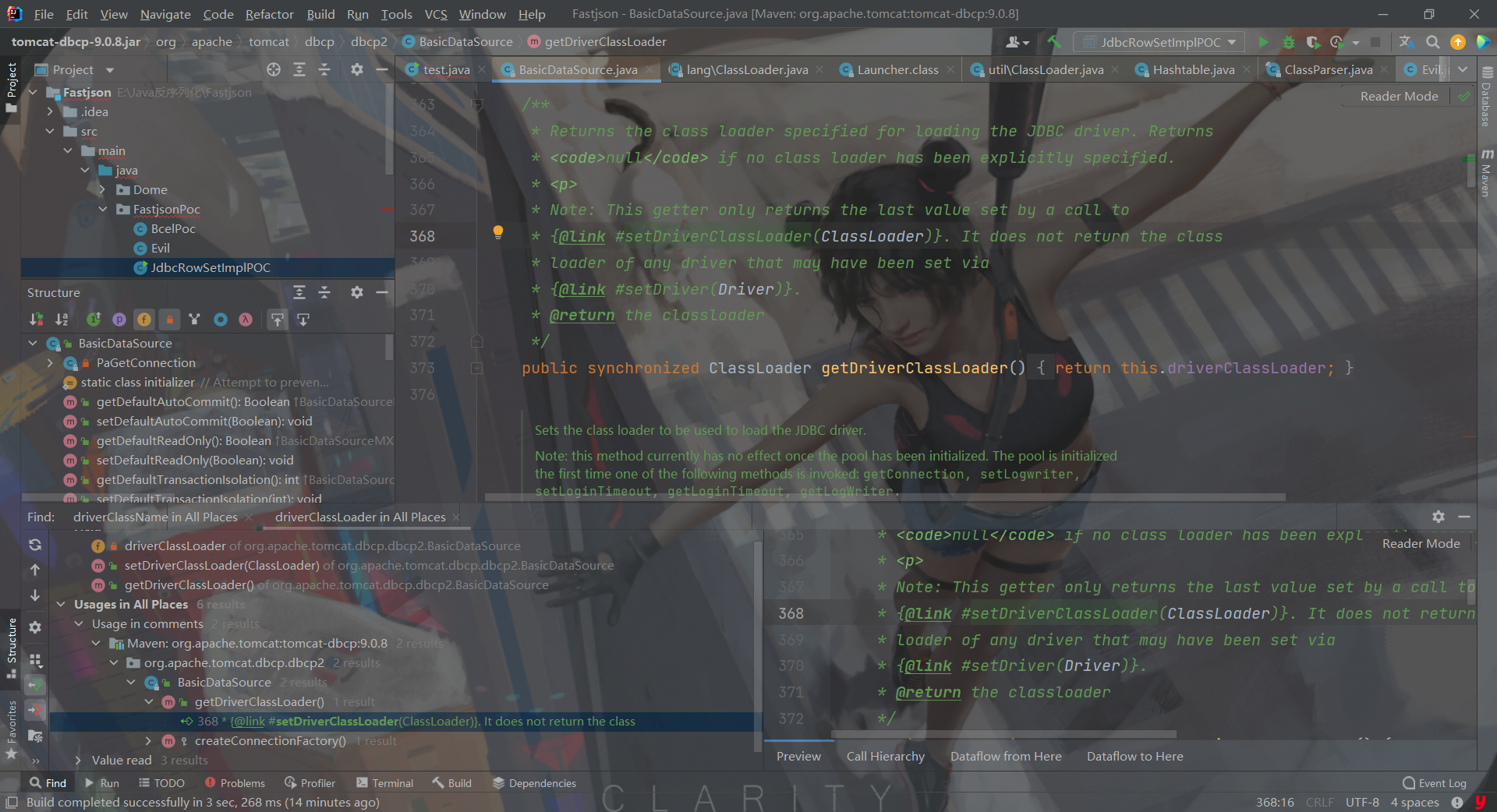Click UTF-8 encoding in status bar
The image size is (1497, 812).
click(1362, 802)
